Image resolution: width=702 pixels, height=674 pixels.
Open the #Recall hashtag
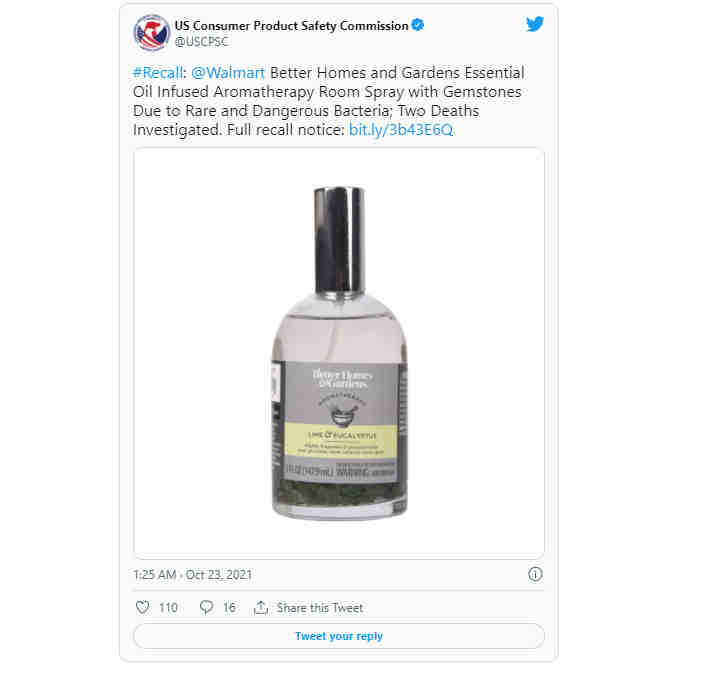pos(158,73)
